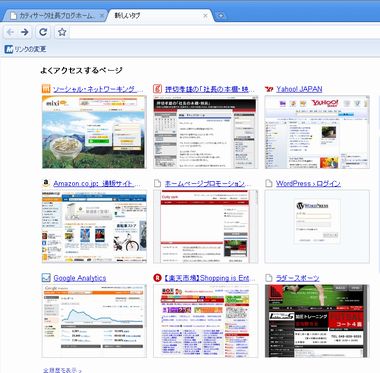This screenshot has height=373, width=380.
Task: Open a new tab with the plus button
Action: coord(220,15)
